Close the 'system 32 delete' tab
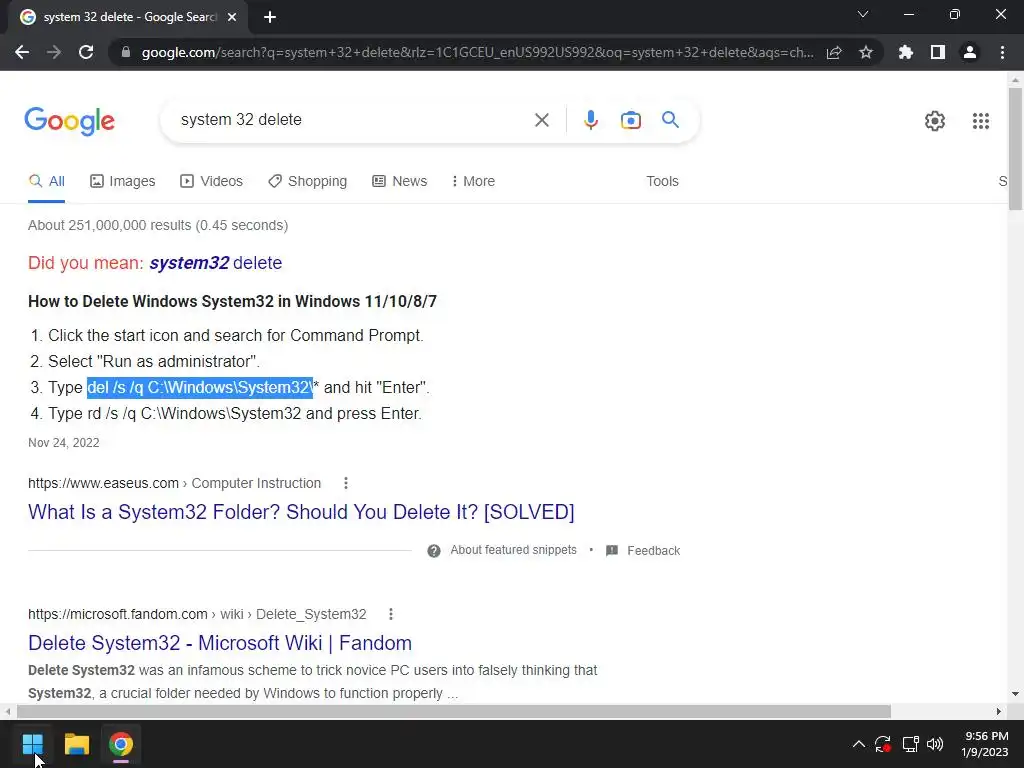This screenshot has height=768, width=1024. [x=232, y=17]
